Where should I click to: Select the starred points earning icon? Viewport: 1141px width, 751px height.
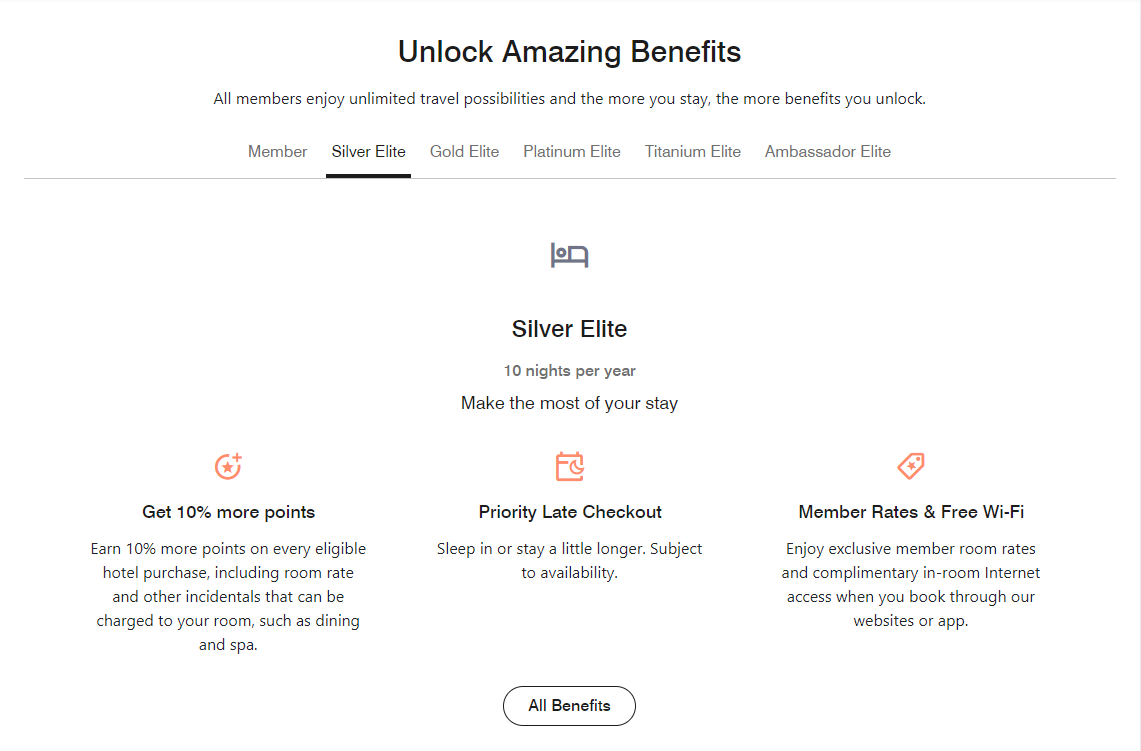(228, 466)
